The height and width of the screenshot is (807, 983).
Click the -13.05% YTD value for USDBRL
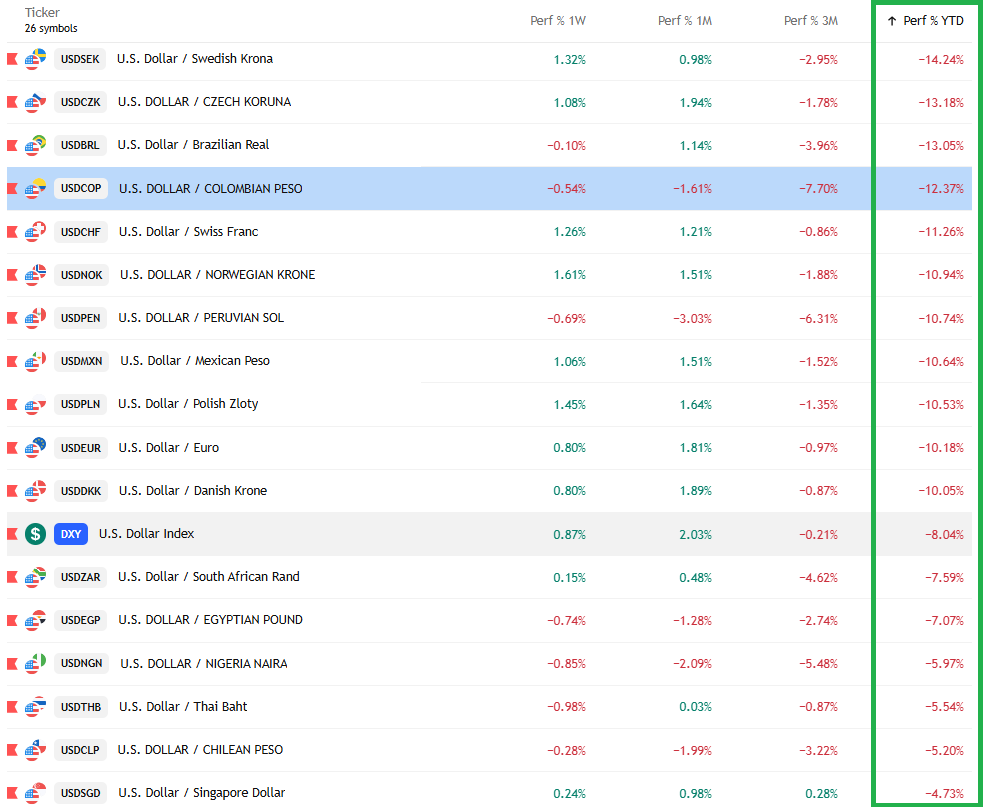coord(941,146)
